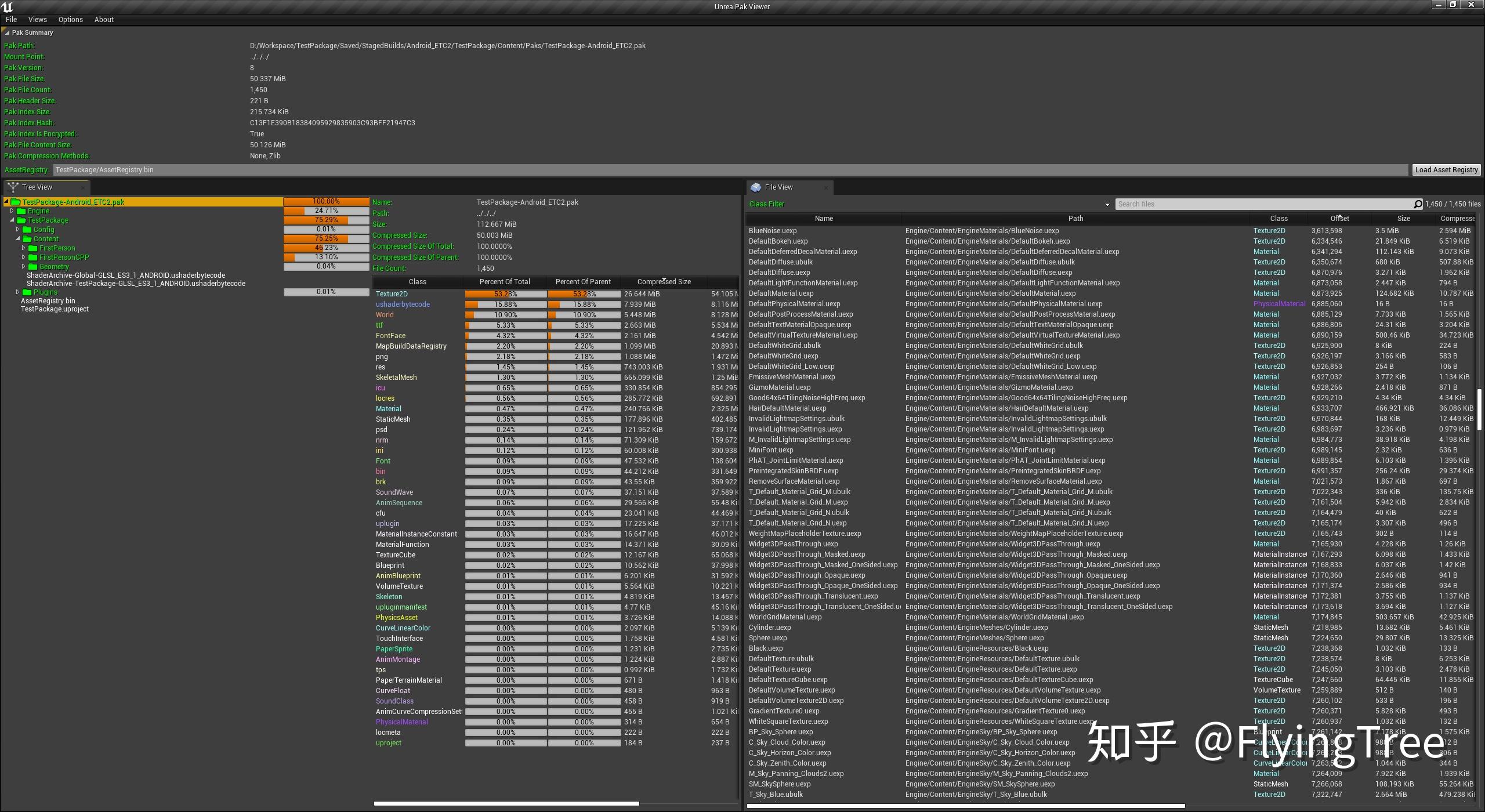This screenshot has width=1485, height=812.
Task: Open the Options menu
Action: click(x=70, y=19)
